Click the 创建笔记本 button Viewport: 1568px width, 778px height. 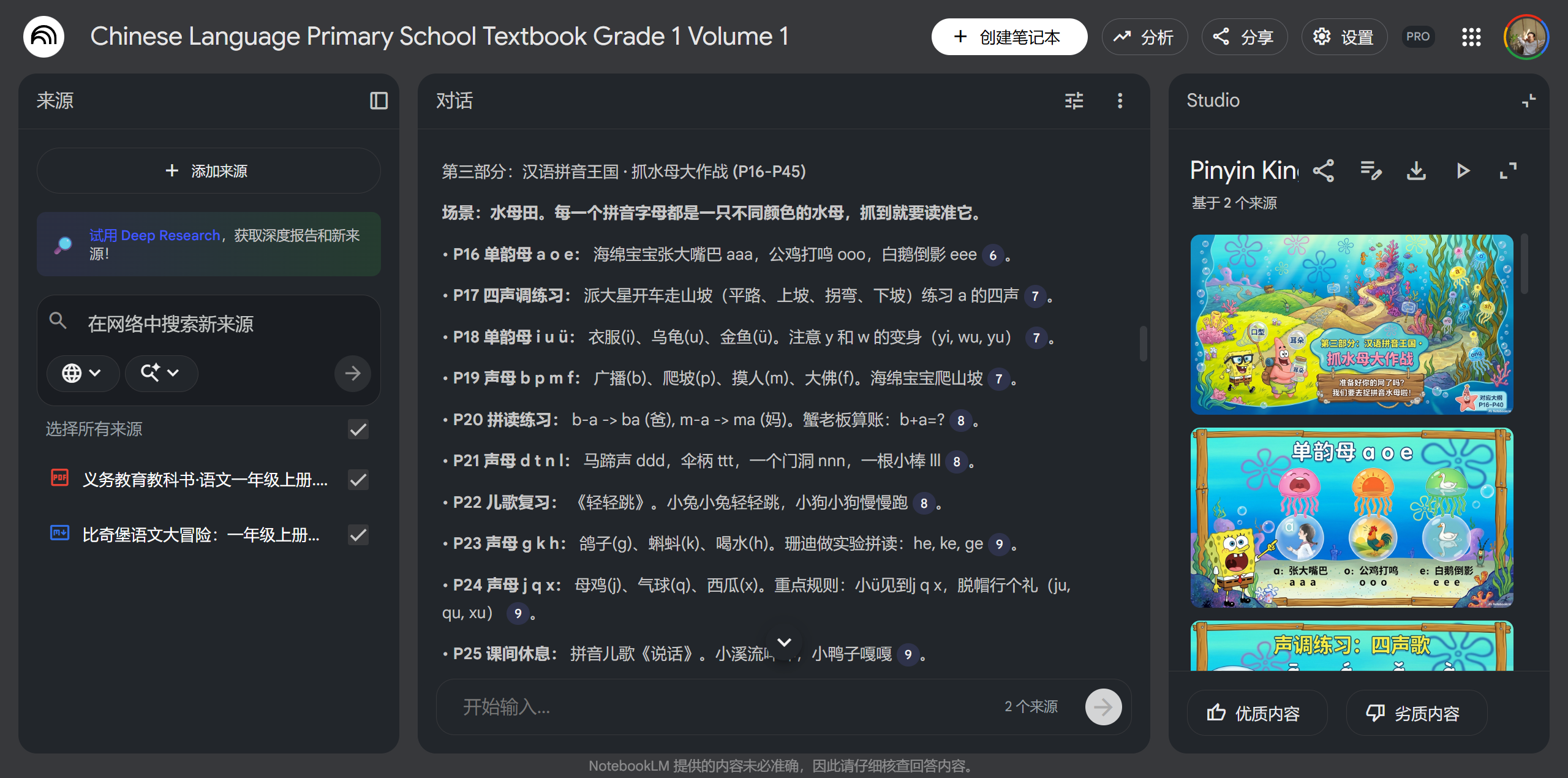click(x=1008, y=37)
